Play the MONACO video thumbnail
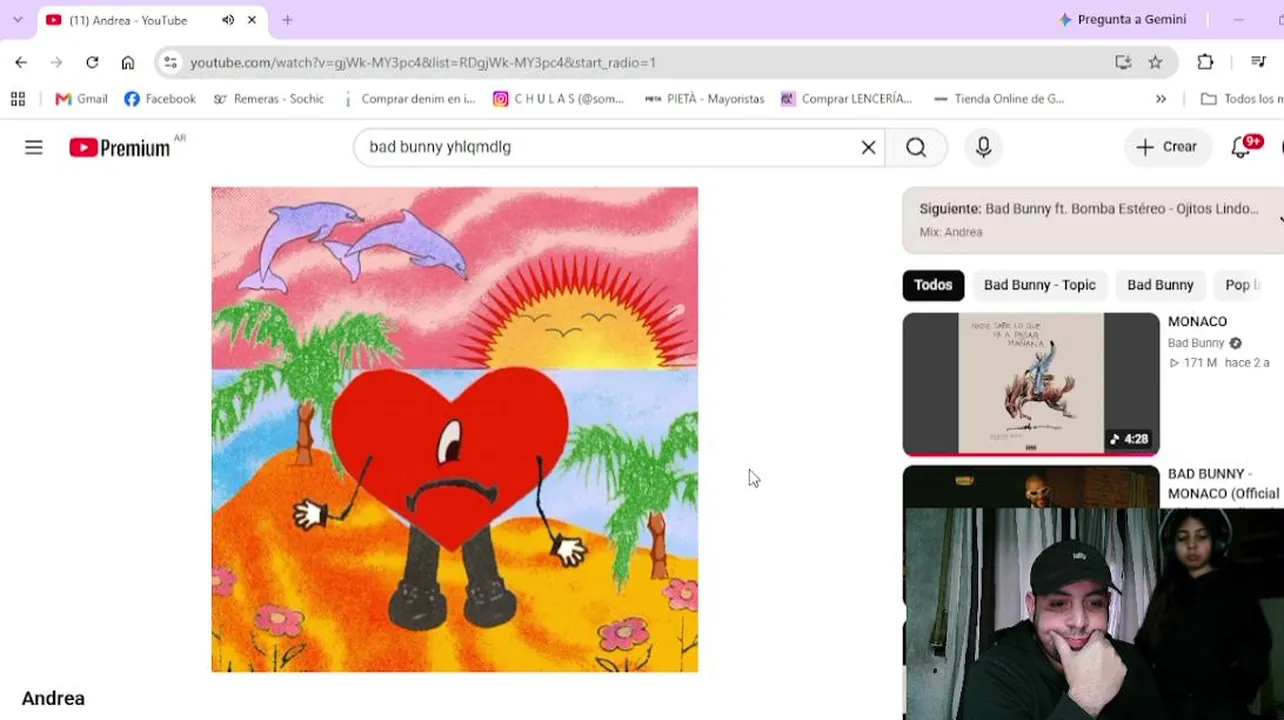The width and height of the screenshot is (1284, 720). [1031, 384]
